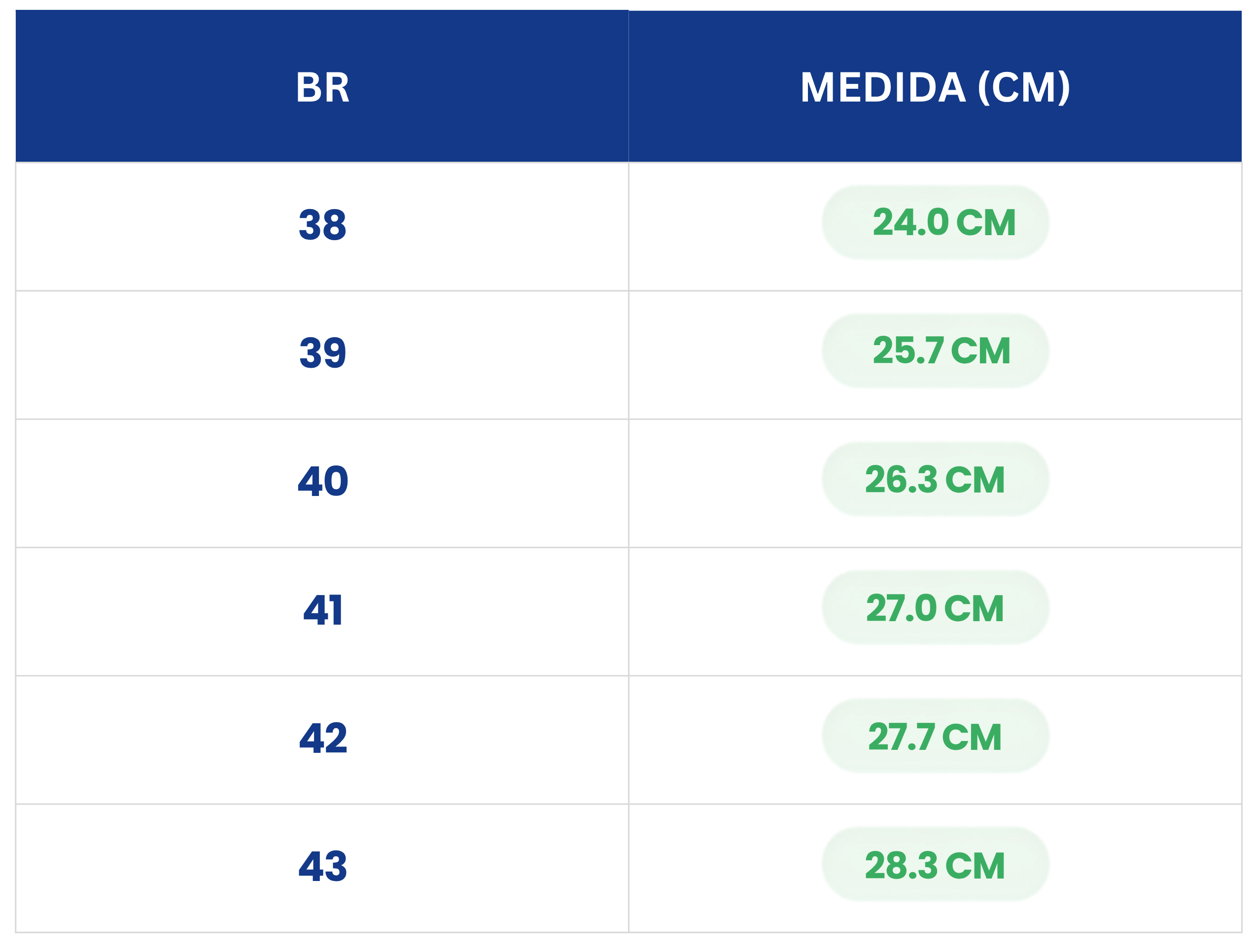Click the measurement cell beside size 38
The width and height of the screenshot is (1255, 952).
pos(935,227)
